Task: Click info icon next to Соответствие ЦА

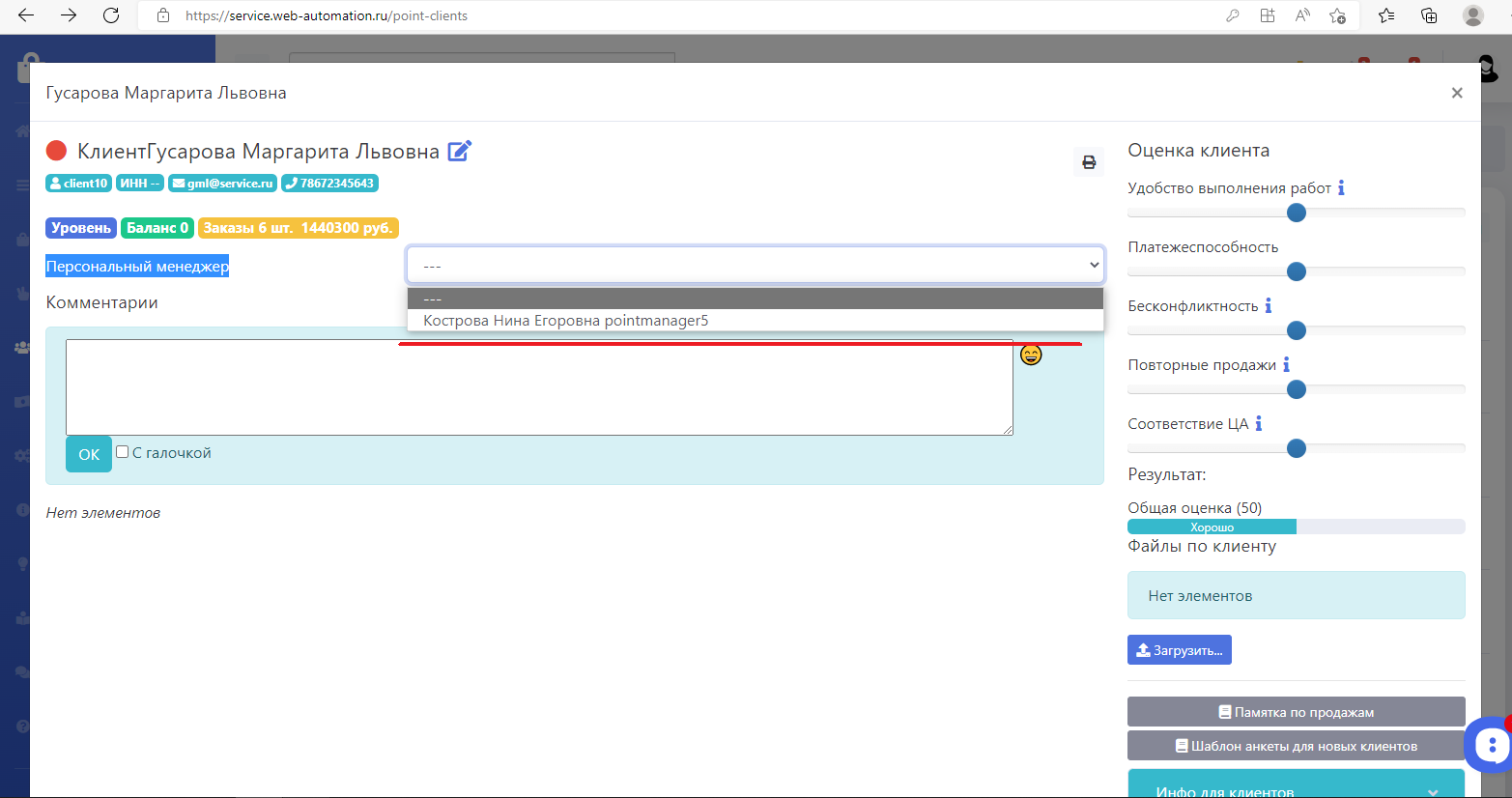Action: pyautogui.click(x=1259, y=424)
